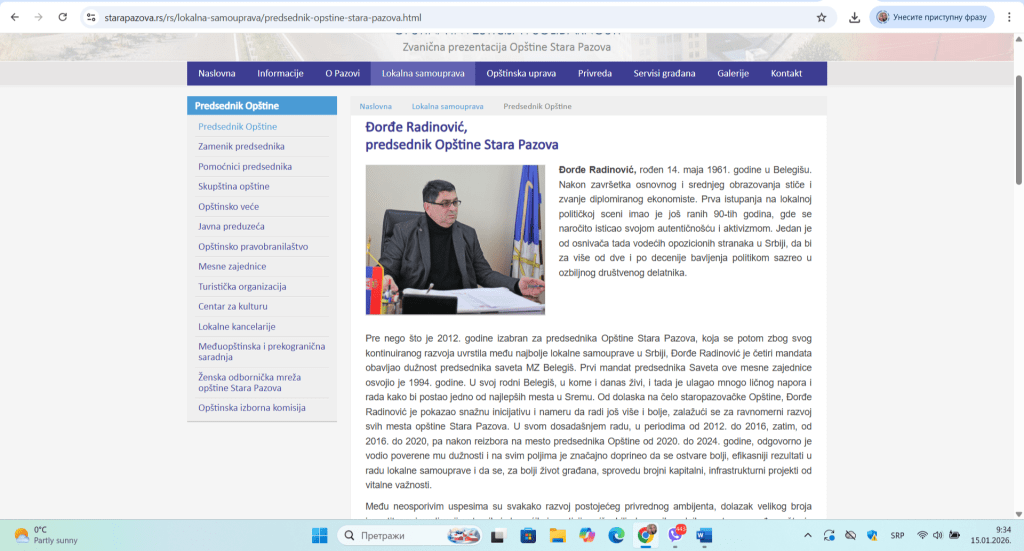Open Centar za kulturu sidebar link
The image size is (1024, 551).
(x=233, y=306)
